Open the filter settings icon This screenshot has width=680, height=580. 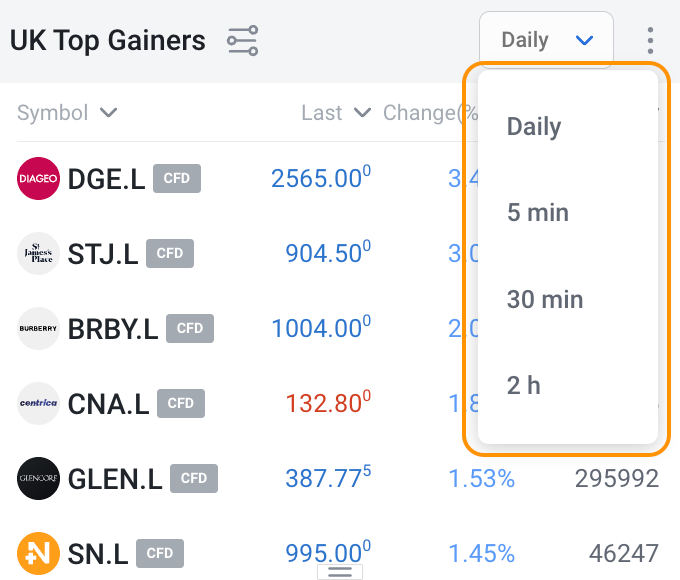tap(242, 40)
